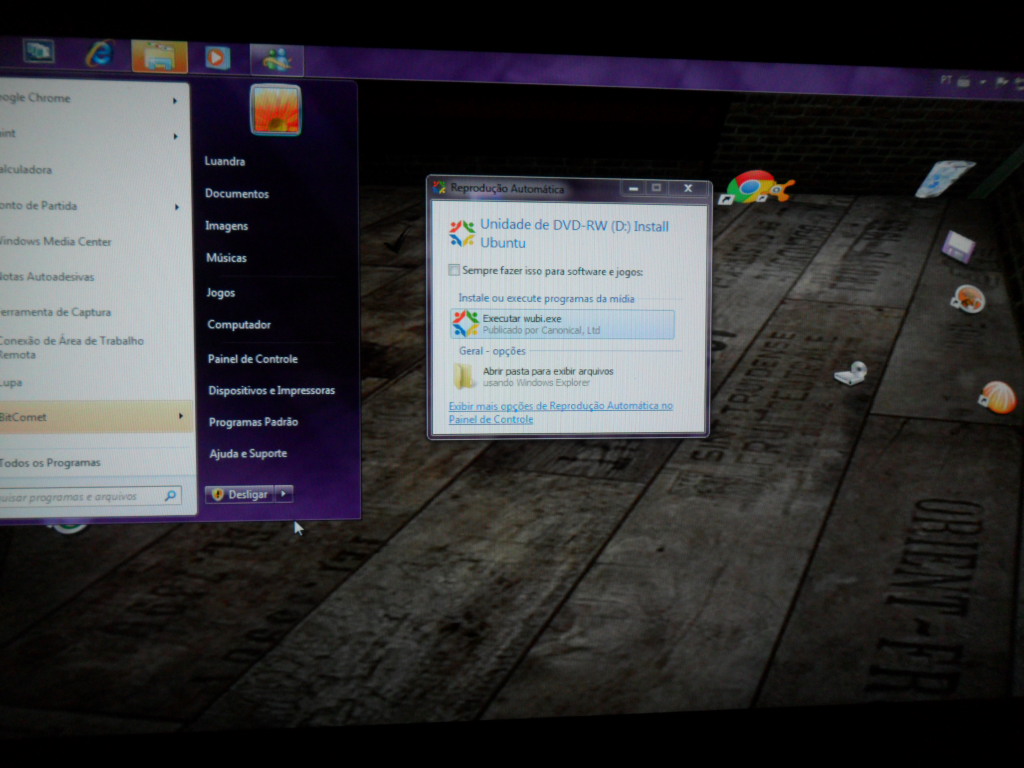
Task: Open Documentos from Start menu
Action: [x=237, y=193]
